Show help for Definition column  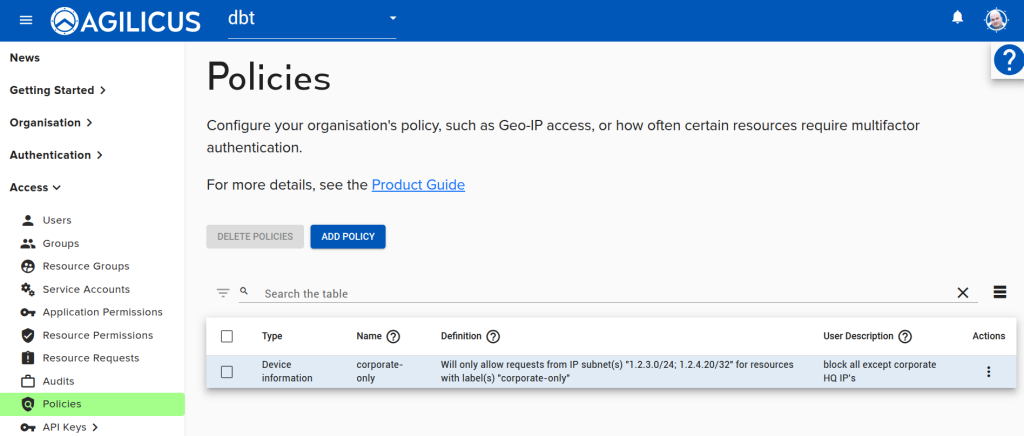pyautogui.click(x=493, y=337)
